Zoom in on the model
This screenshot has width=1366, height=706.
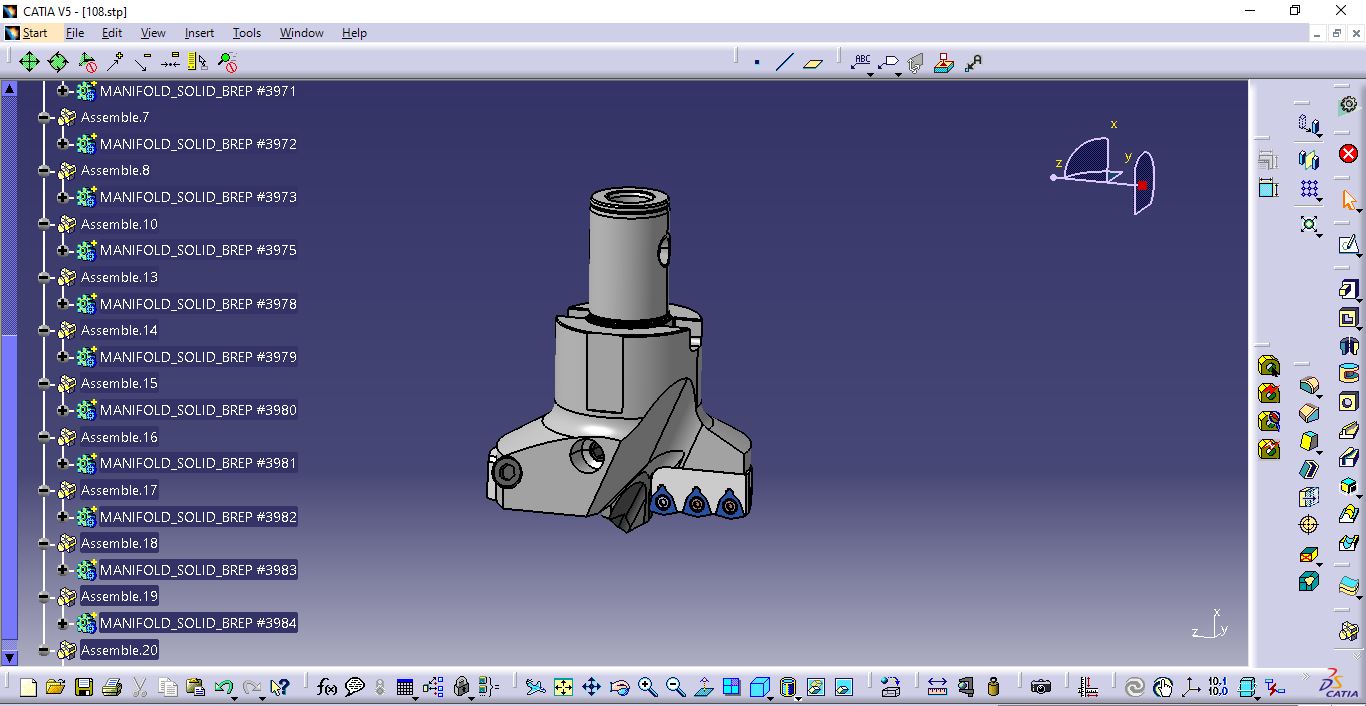tap(647, 687)
